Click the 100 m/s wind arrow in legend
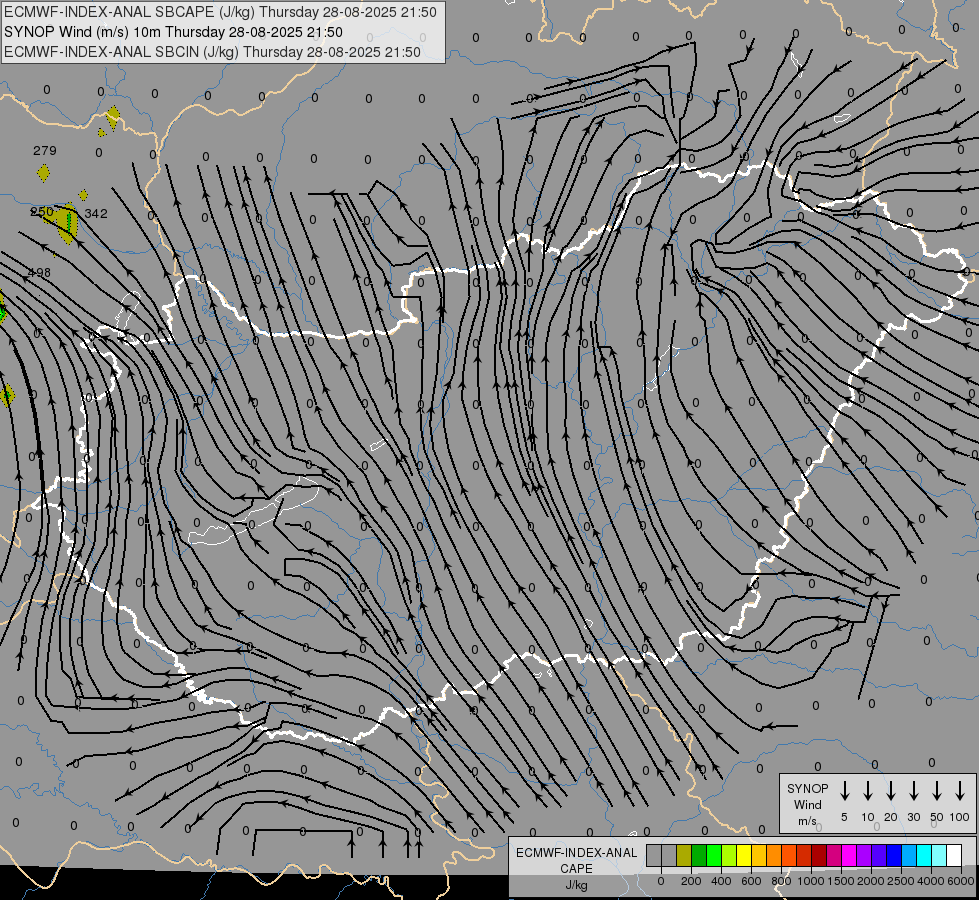Viewport: 979px width, 900px height. [960, 790]
